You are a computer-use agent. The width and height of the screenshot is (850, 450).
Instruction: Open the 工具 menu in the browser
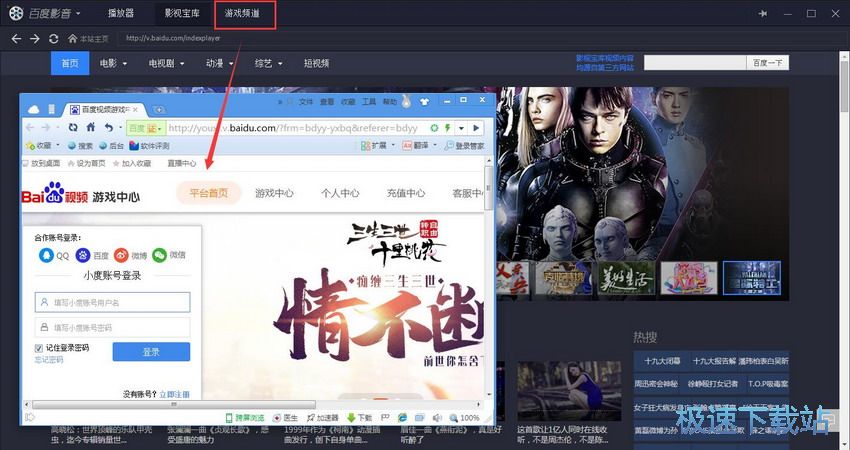[x=369, y=101]
